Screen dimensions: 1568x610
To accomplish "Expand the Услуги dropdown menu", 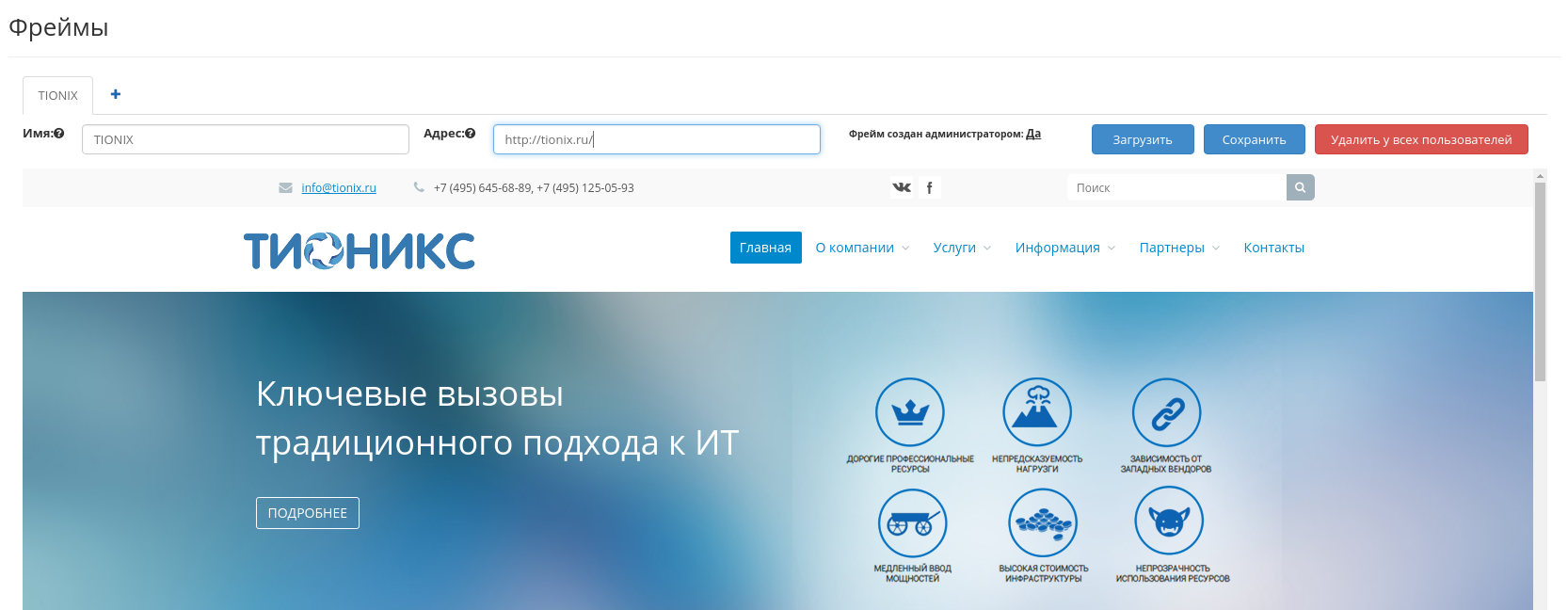I will [x=961, y=248].
